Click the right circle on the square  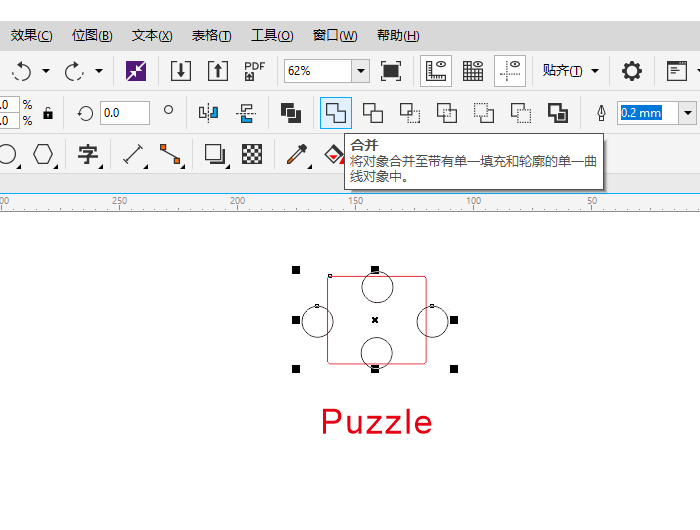(432, 321)
